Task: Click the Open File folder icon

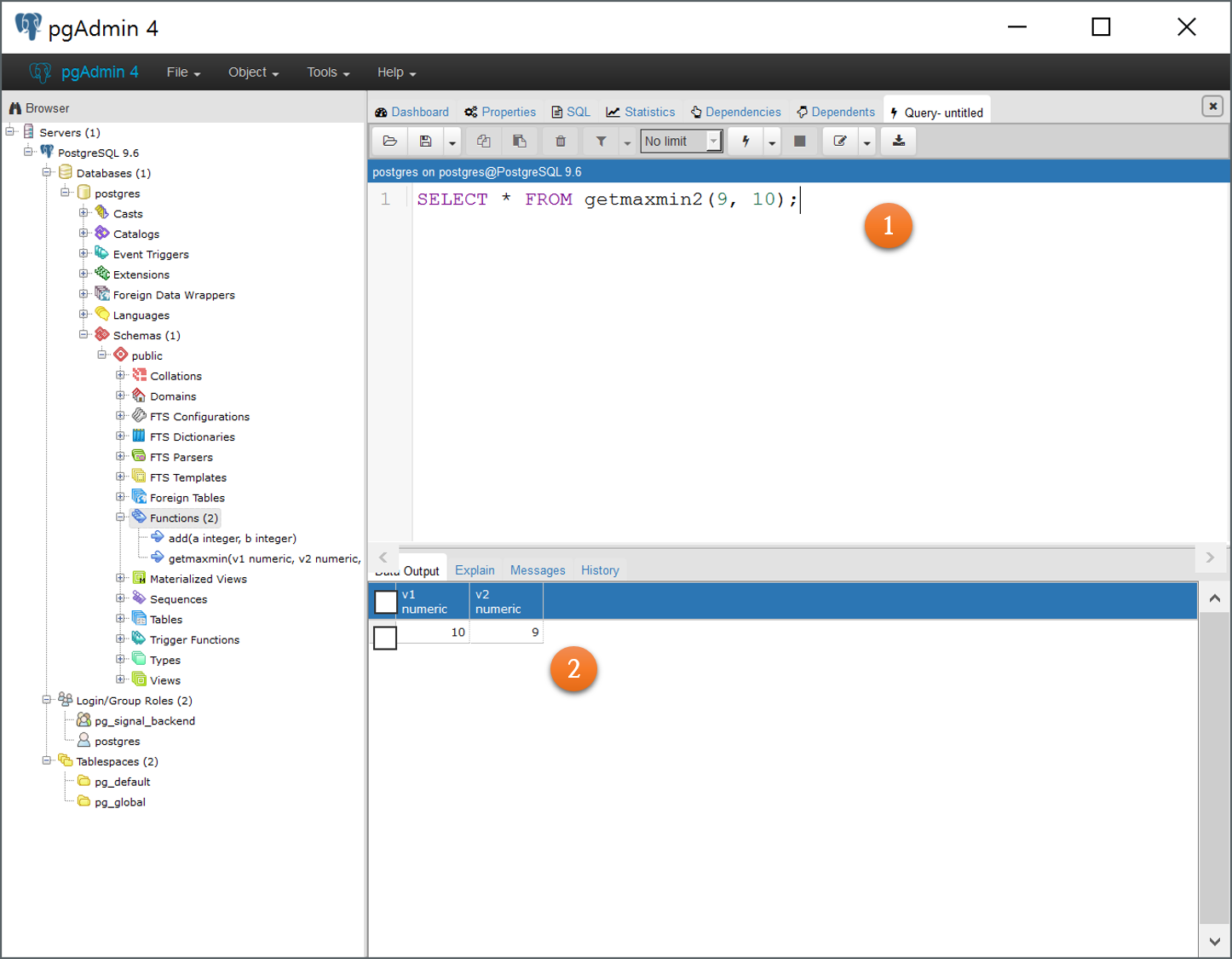Action: (x=390, y=142)
